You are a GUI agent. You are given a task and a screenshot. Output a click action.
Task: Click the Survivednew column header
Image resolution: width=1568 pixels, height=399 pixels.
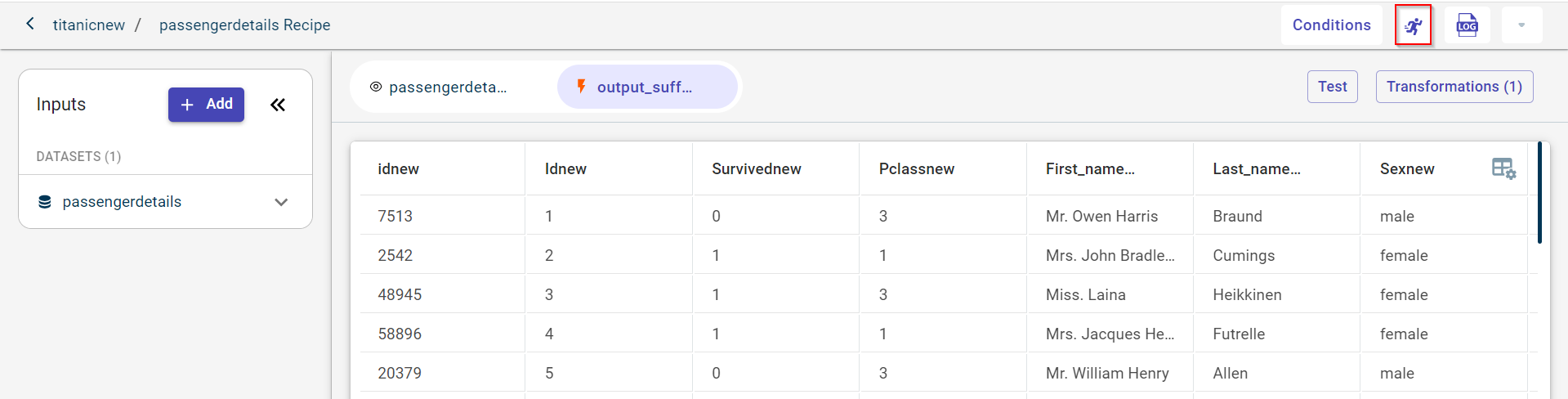[x=756, y=169]
